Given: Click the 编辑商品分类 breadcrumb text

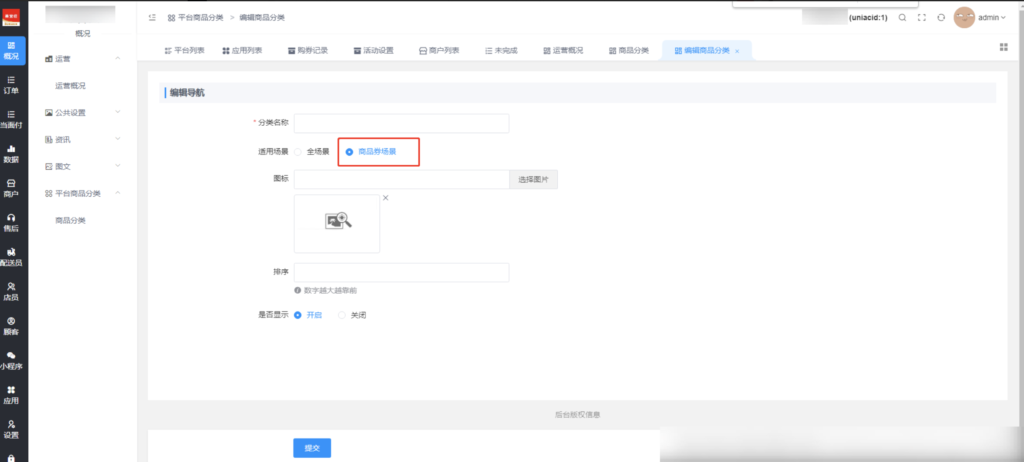Looking at the screenshot, I should click(262, 18).
